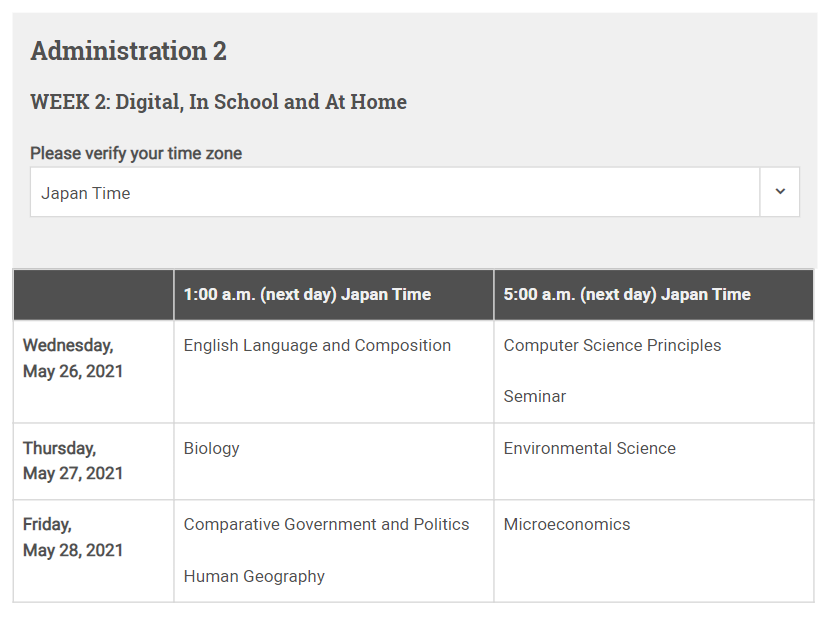827x620 pixels.
Task: Click the WEEK 2 Digital subheading
Action: coord(218,102)
